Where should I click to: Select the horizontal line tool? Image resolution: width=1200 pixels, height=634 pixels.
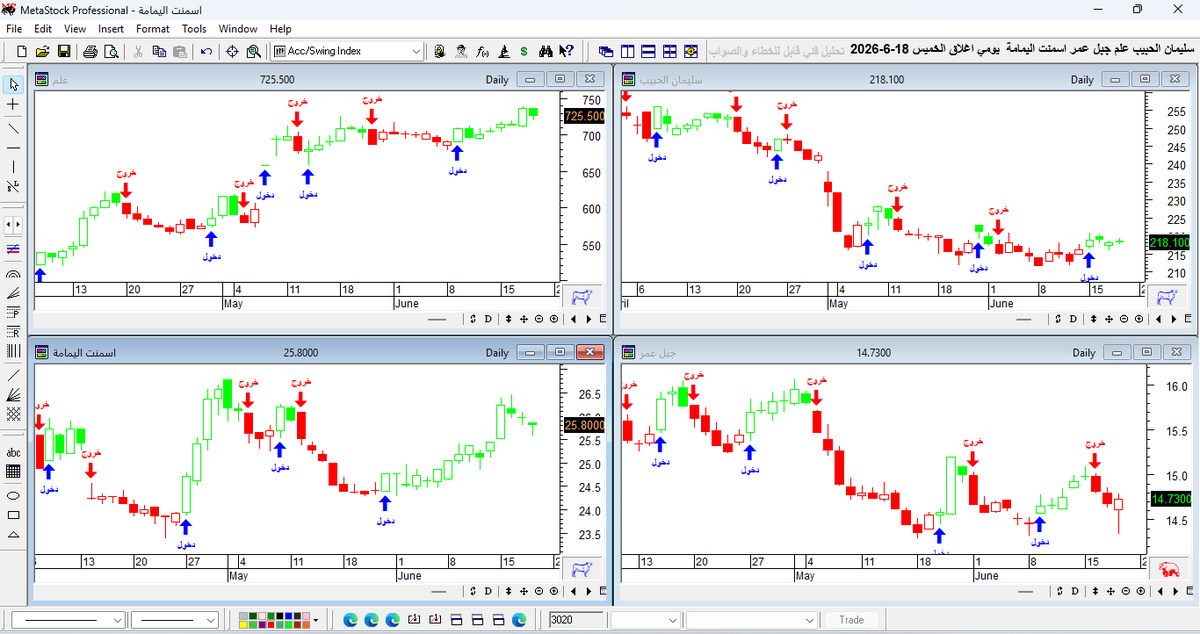(13, 147)
